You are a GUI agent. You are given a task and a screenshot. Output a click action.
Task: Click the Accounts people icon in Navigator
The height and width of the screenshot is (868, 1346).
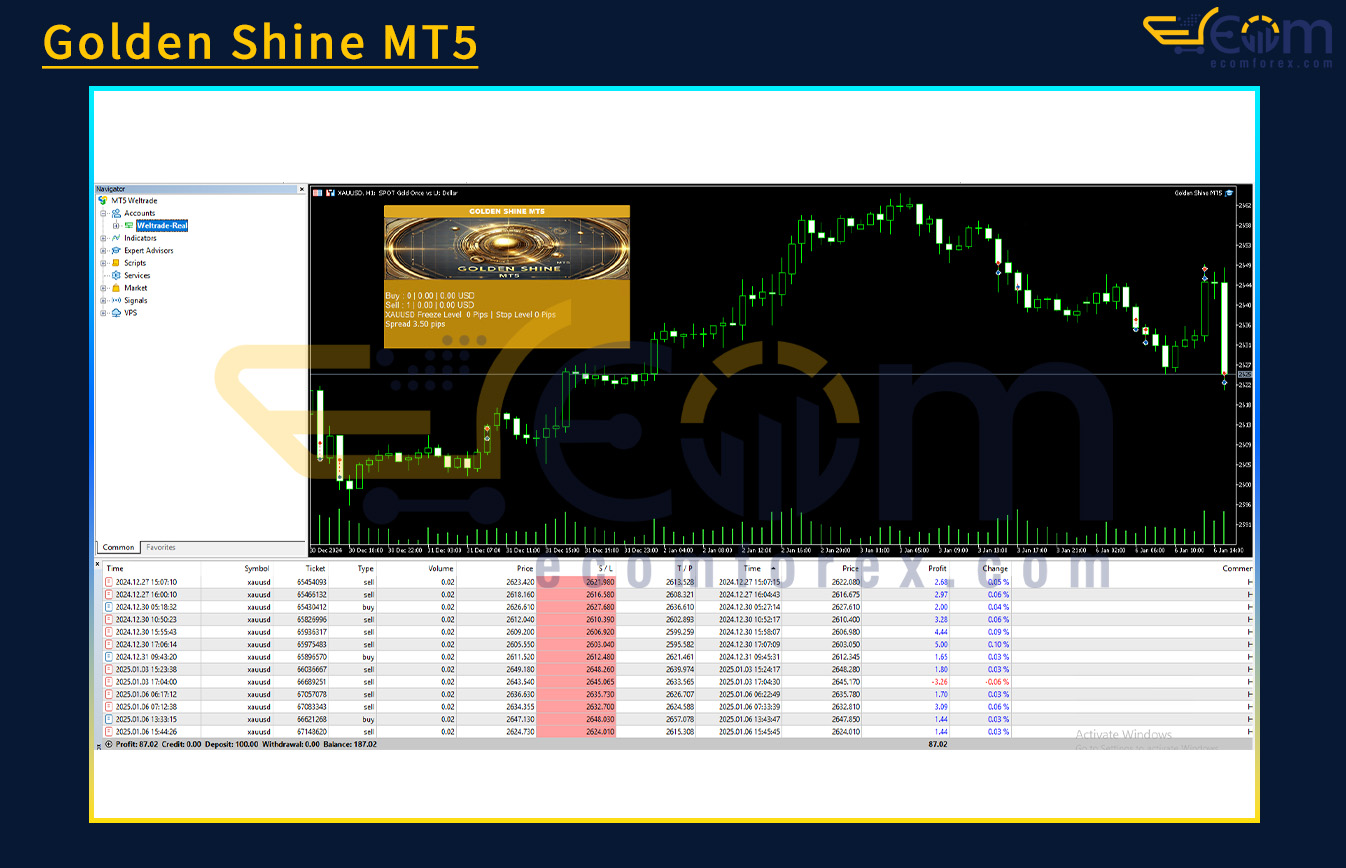pos(117,213)
